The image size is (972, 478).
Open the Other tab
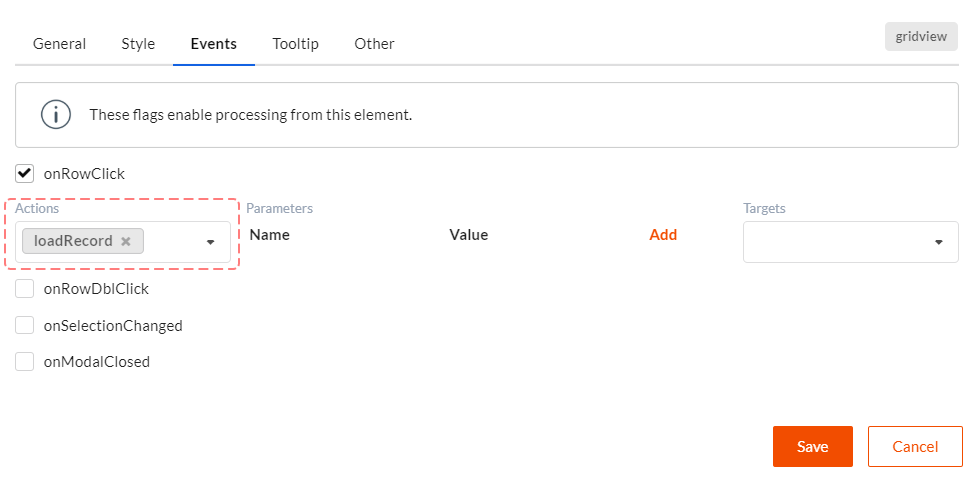(374, 44)
